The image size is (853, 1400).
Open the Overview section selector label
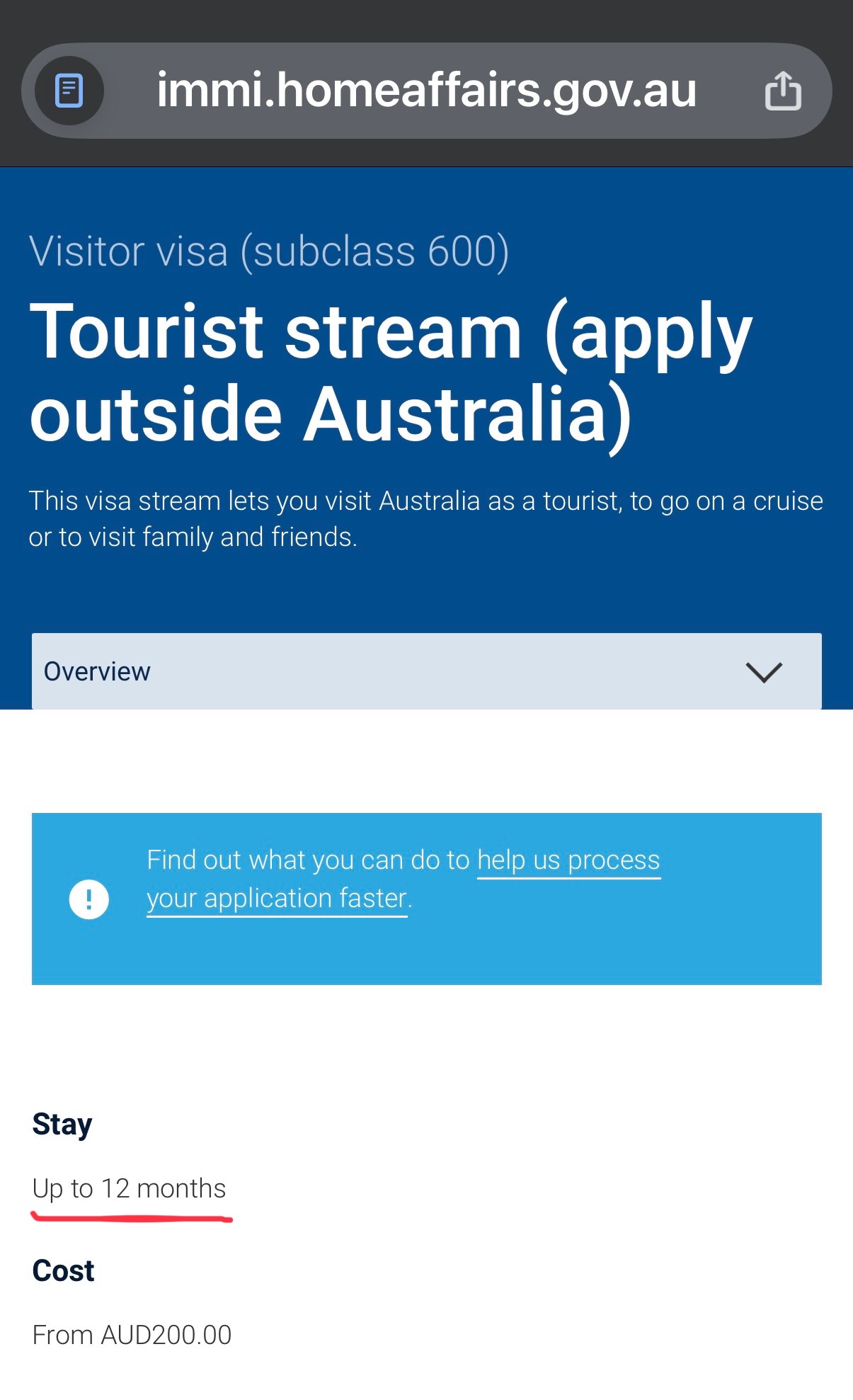(x=98, y=671)
